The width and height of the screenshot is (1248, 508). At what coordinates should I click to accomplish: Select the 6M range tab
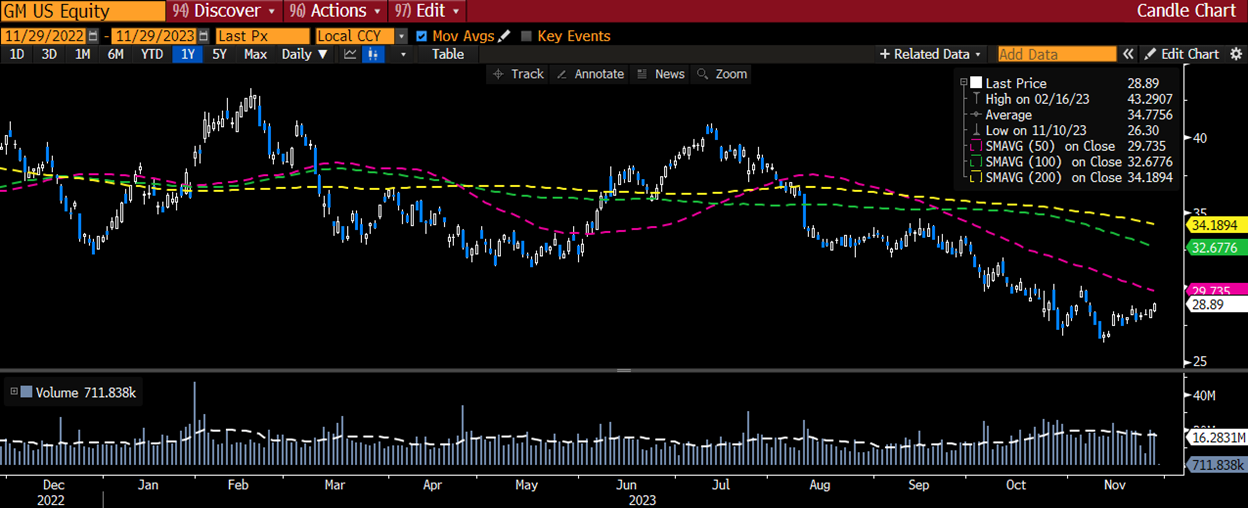point(115,54)
